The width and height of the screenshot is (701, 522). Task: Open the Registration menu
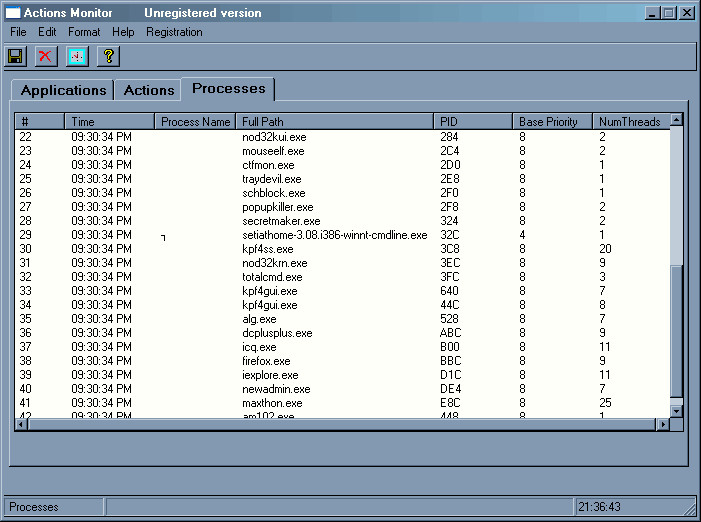click(x=174, y=32)
